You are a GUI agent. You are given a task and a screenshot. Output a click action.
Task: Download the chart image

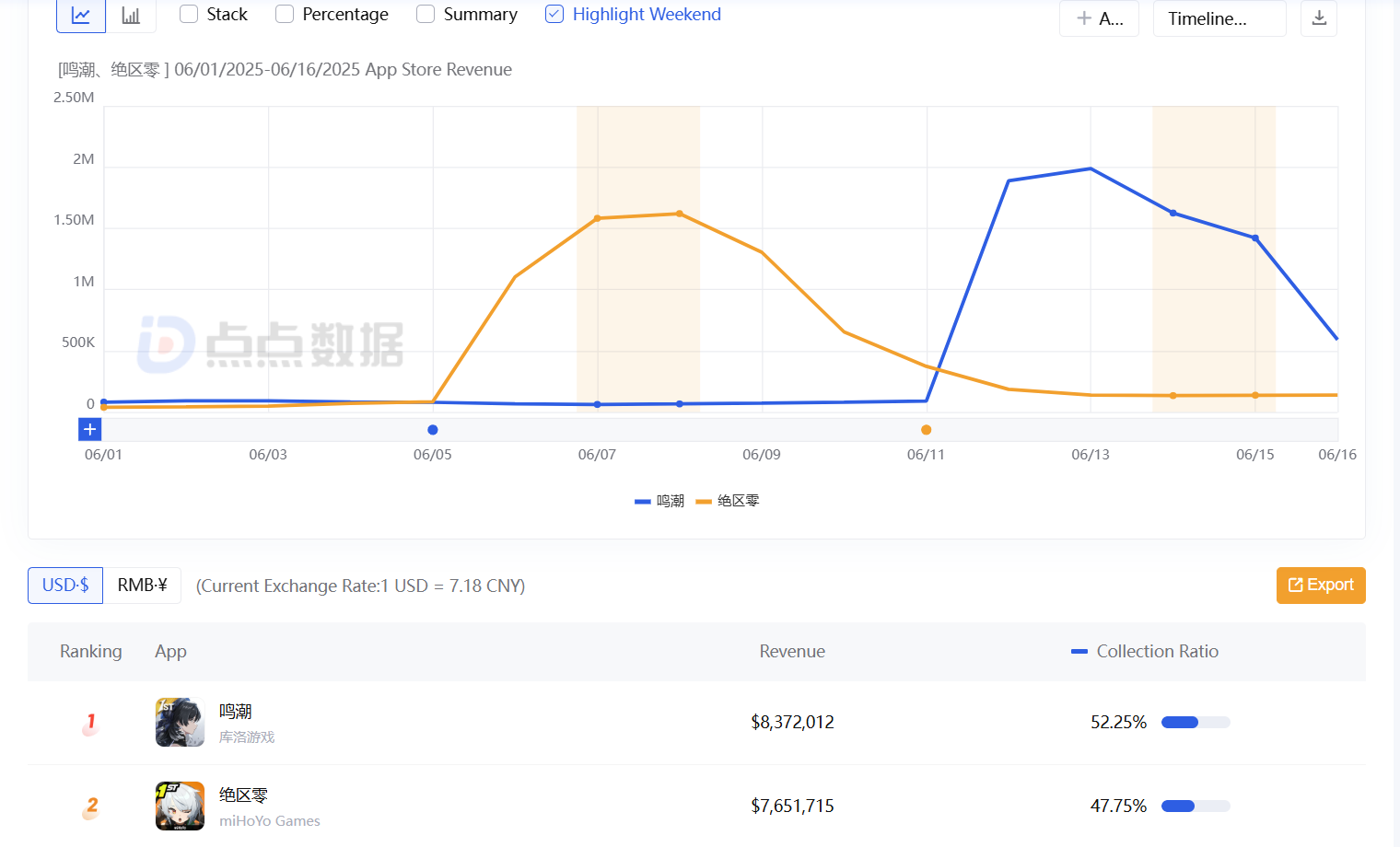(x=1319, y=17)
